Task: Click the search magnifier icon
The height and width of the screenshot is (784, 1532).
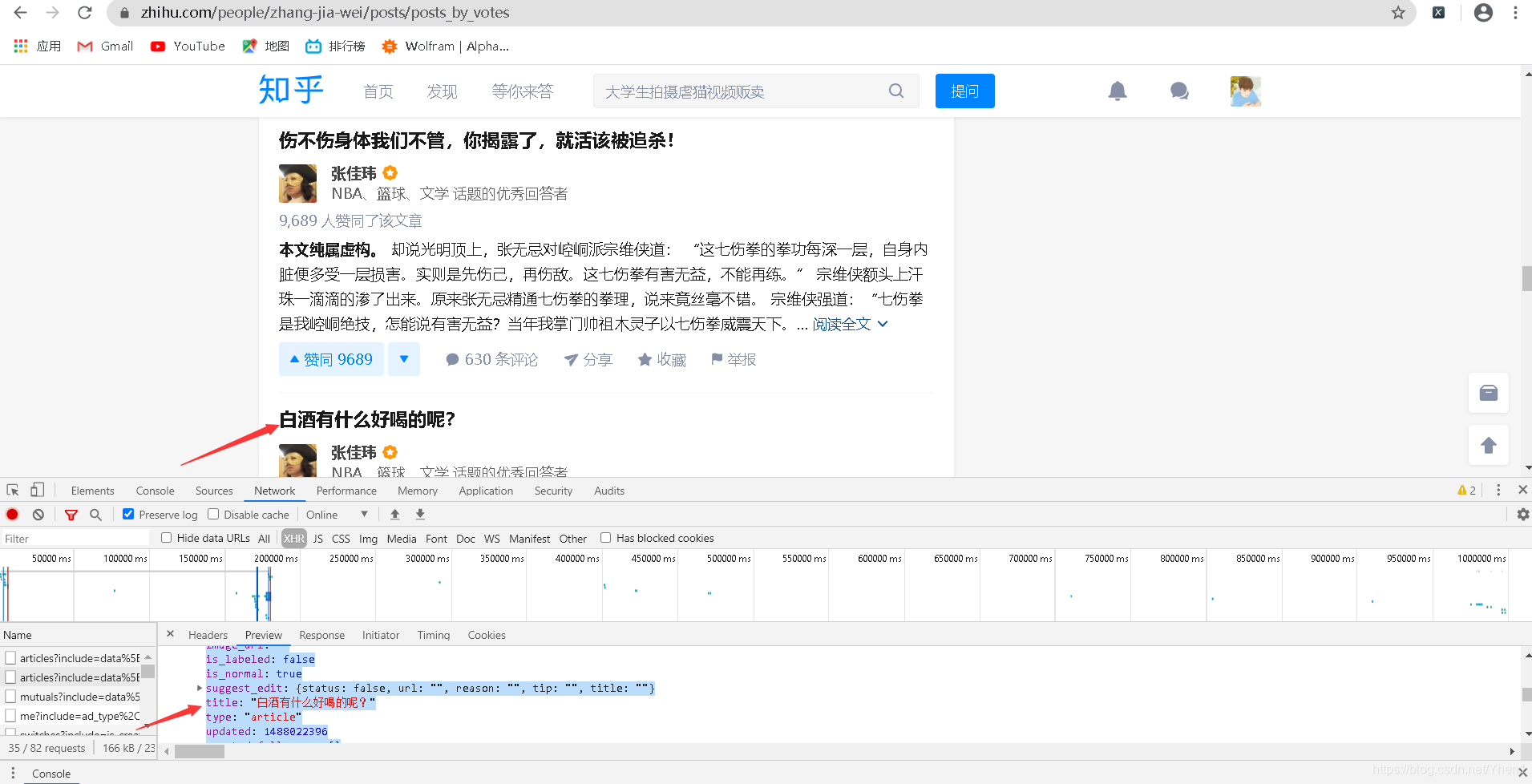Action: 896,91
